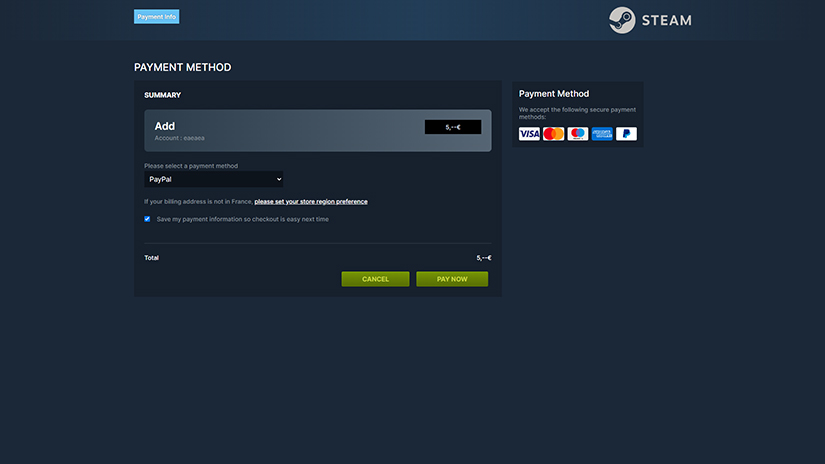Select the Payment Info tab

(156, 17)
